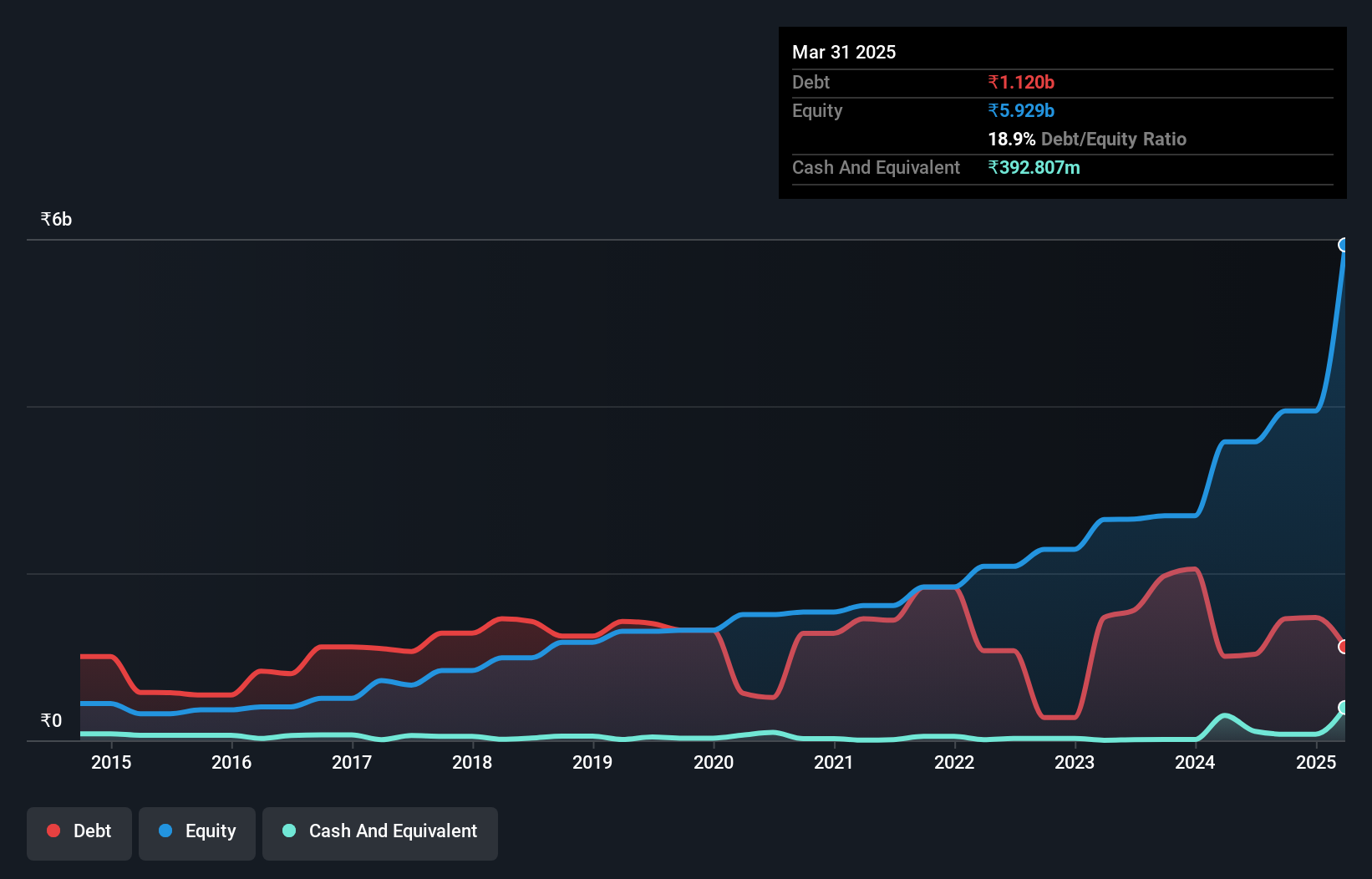Click the 2023 x-axis label
Screen dimensions: 1372x879
1075,762
